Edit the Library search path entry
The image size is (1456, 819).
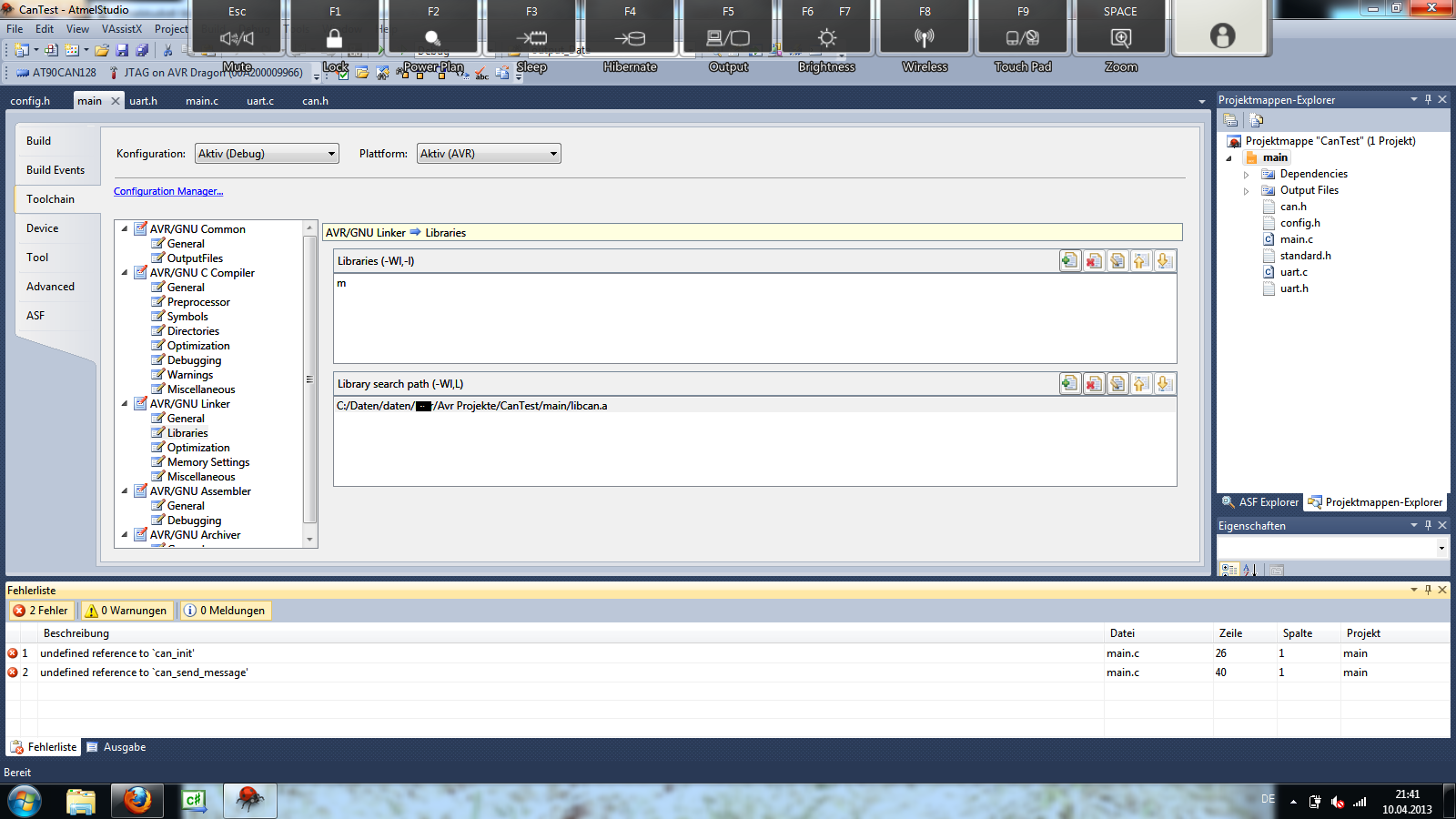pyautogui.click(x=1117, y=384)
